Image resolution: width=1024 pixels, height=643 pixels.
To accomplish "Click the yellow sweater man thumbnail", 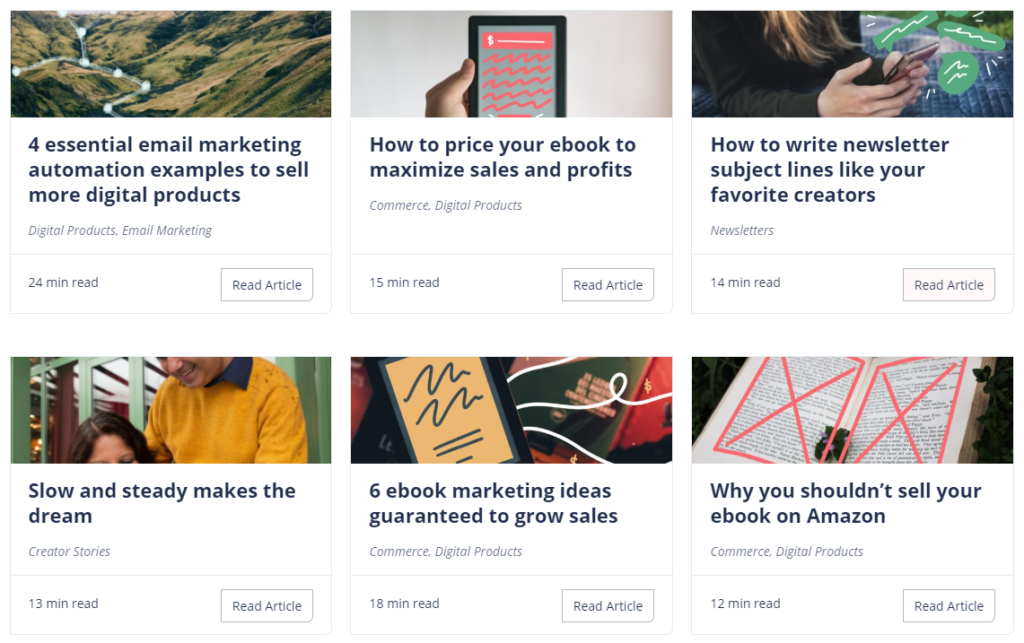I will (x=170, y=410).
